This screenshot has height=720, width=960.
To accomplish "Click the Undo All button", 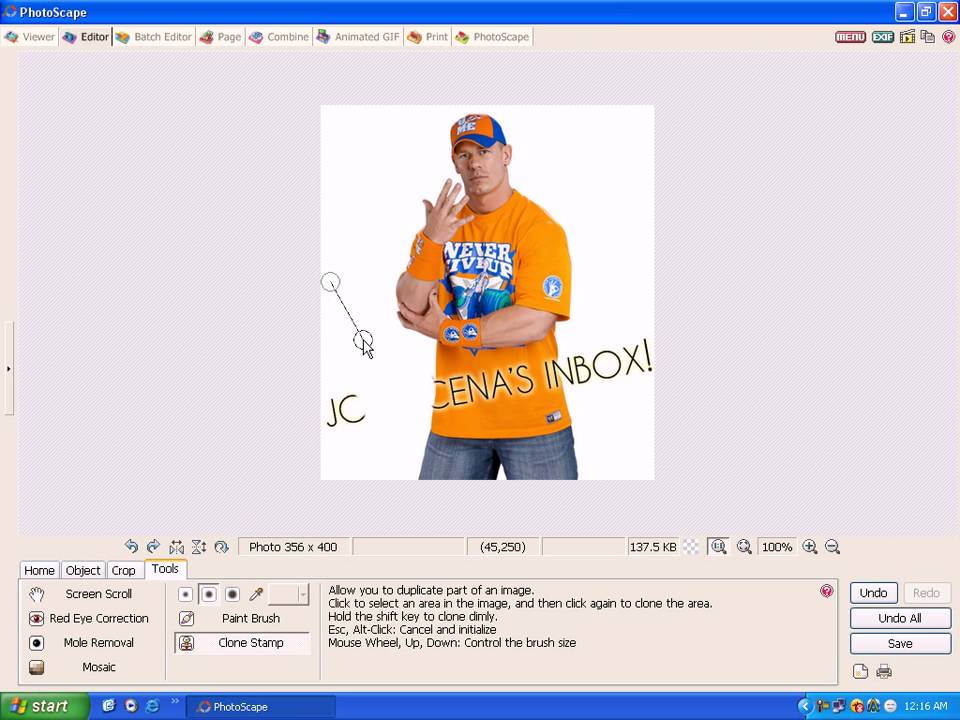I will tap(900, 618).
